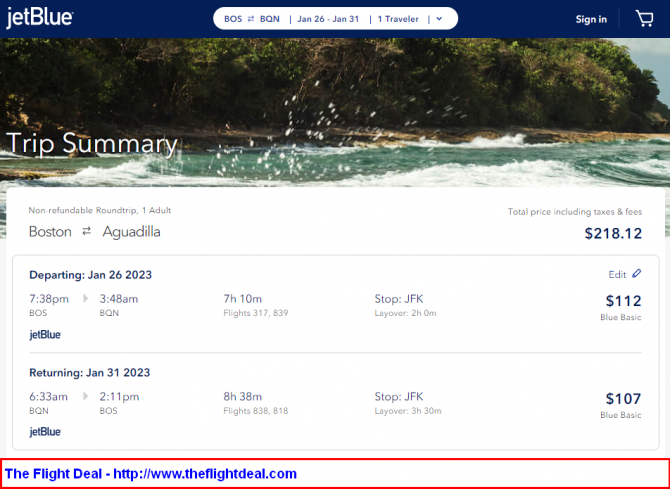Click the Boston city name
Viewport: 670px width, 489px height.
coord(50,232)
